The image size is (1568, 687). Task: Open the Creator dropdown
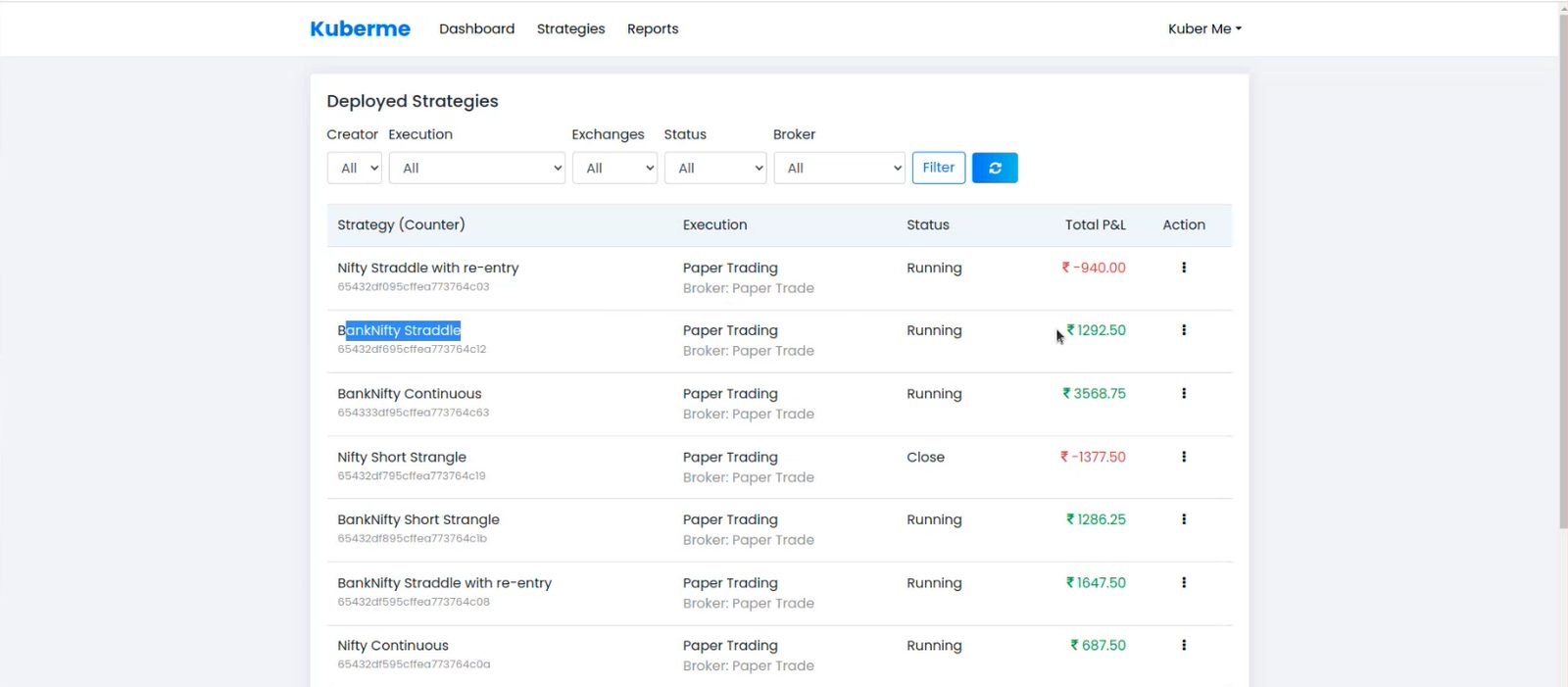coord(354,168)
